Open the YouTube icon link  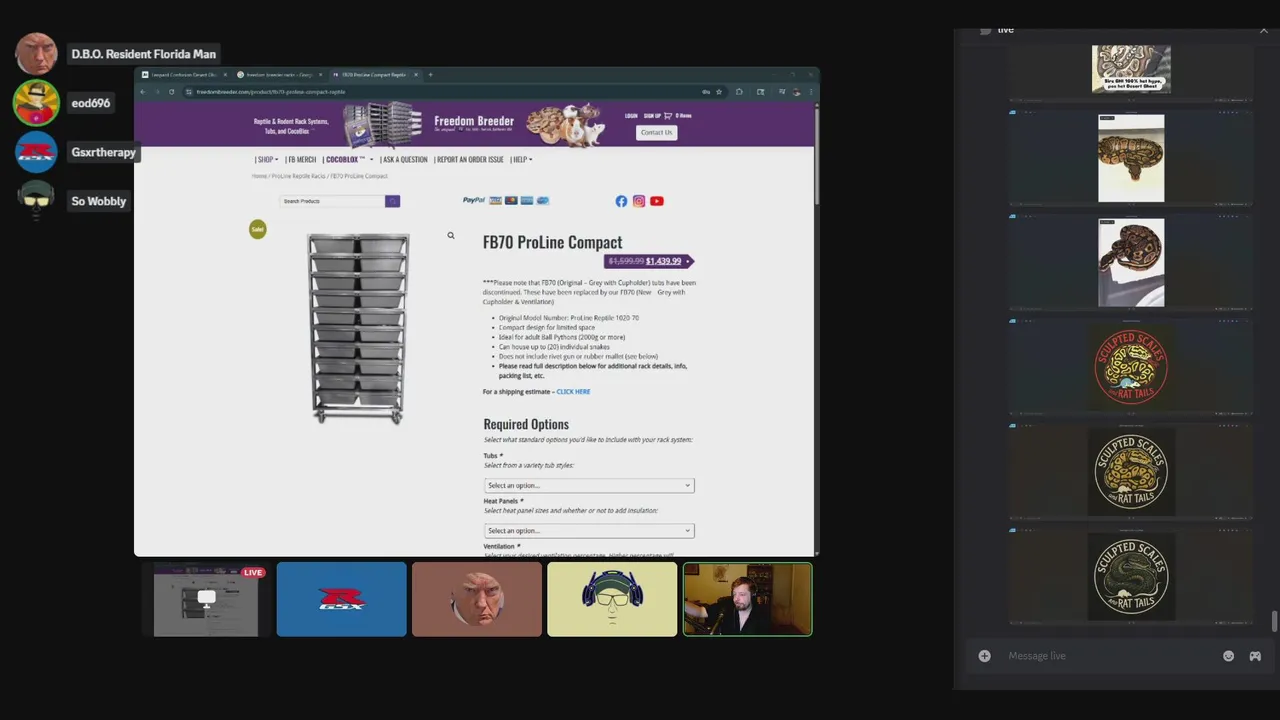(657, 201)
